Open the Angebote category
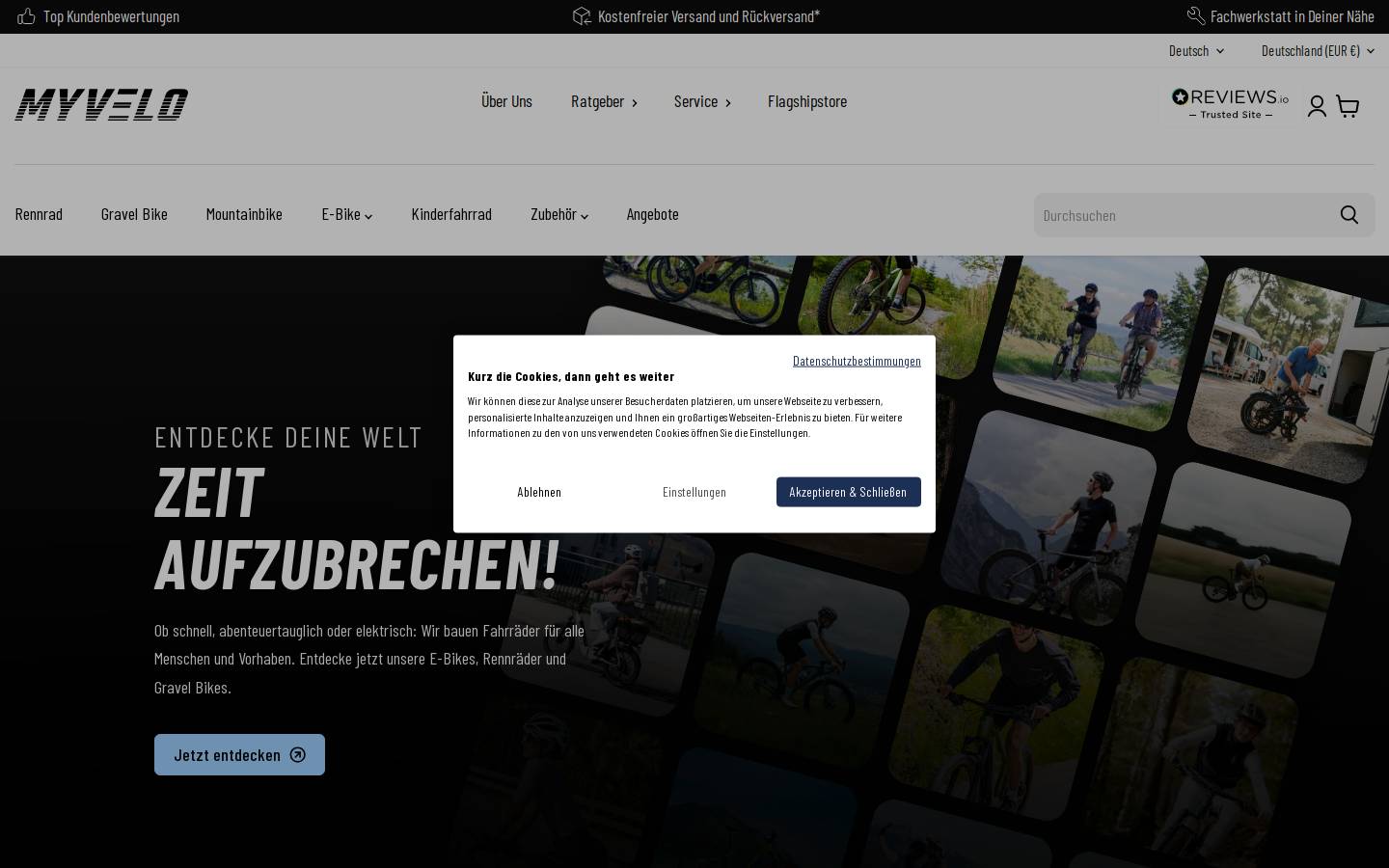Screen dimensions: 1389x868 coord(652,214)
